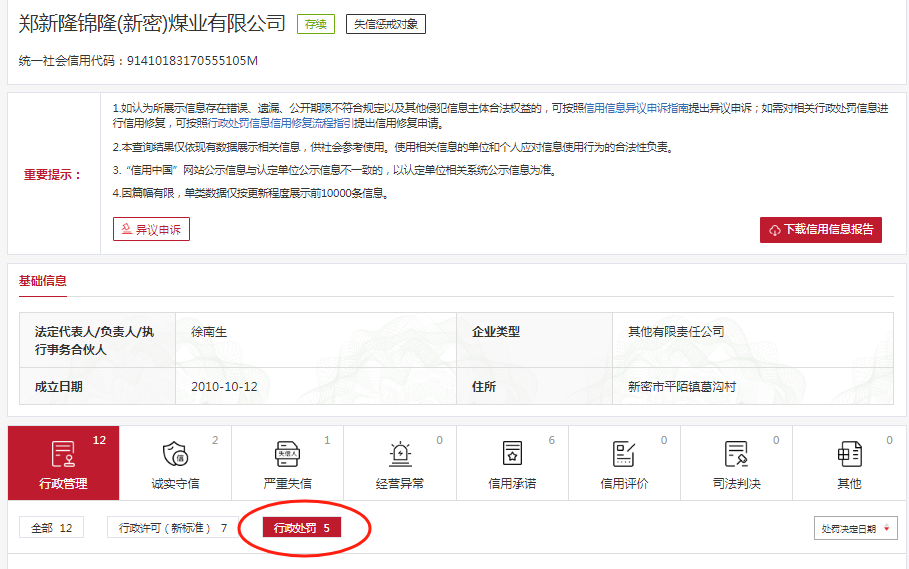
Task: Click the 异议申诉 button
Action: pyautogui.click(x=151, y=229)
